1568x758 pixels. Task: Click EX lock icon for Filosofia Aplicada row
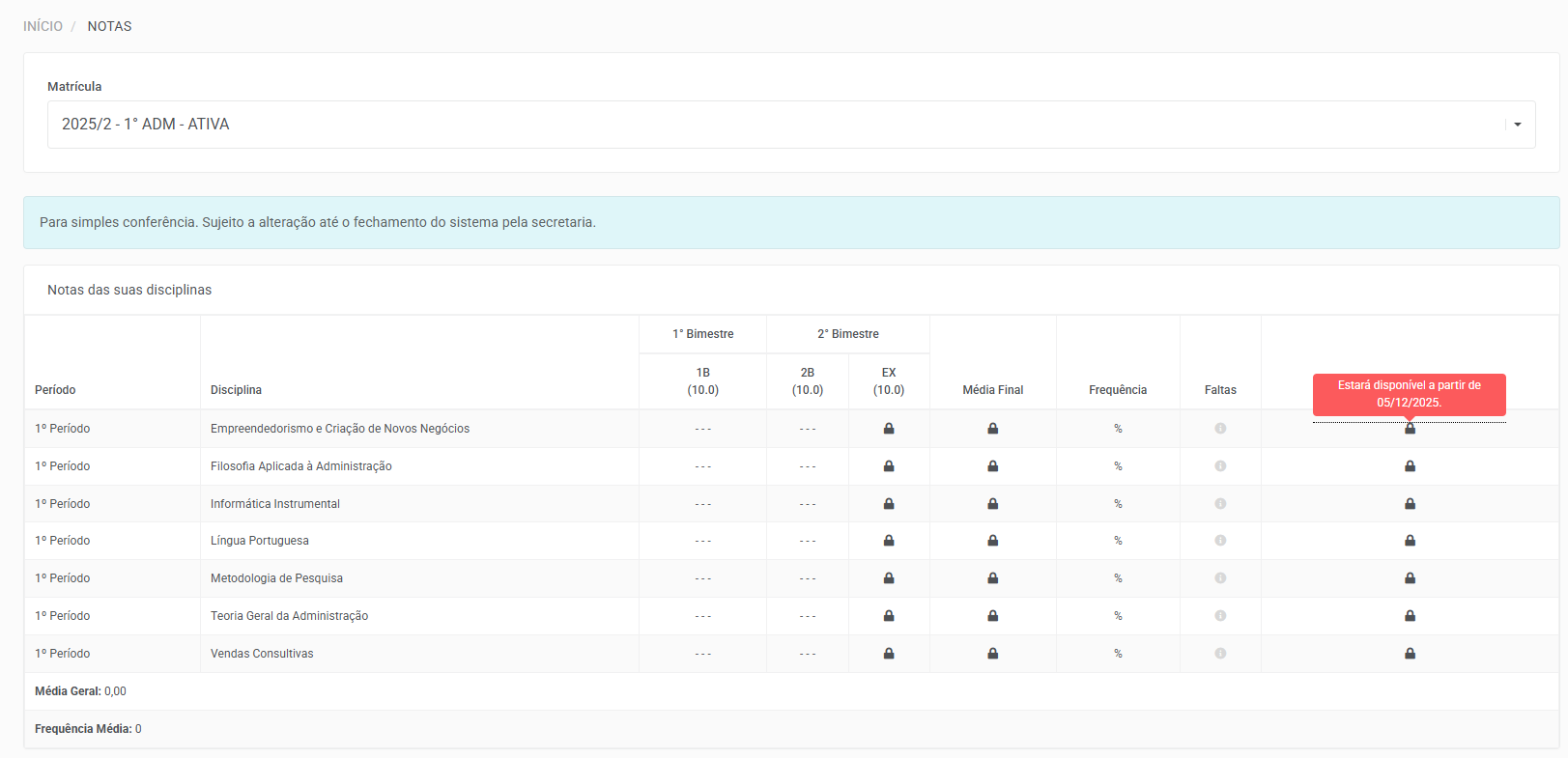pyautogui.click(x=889, y=466)
